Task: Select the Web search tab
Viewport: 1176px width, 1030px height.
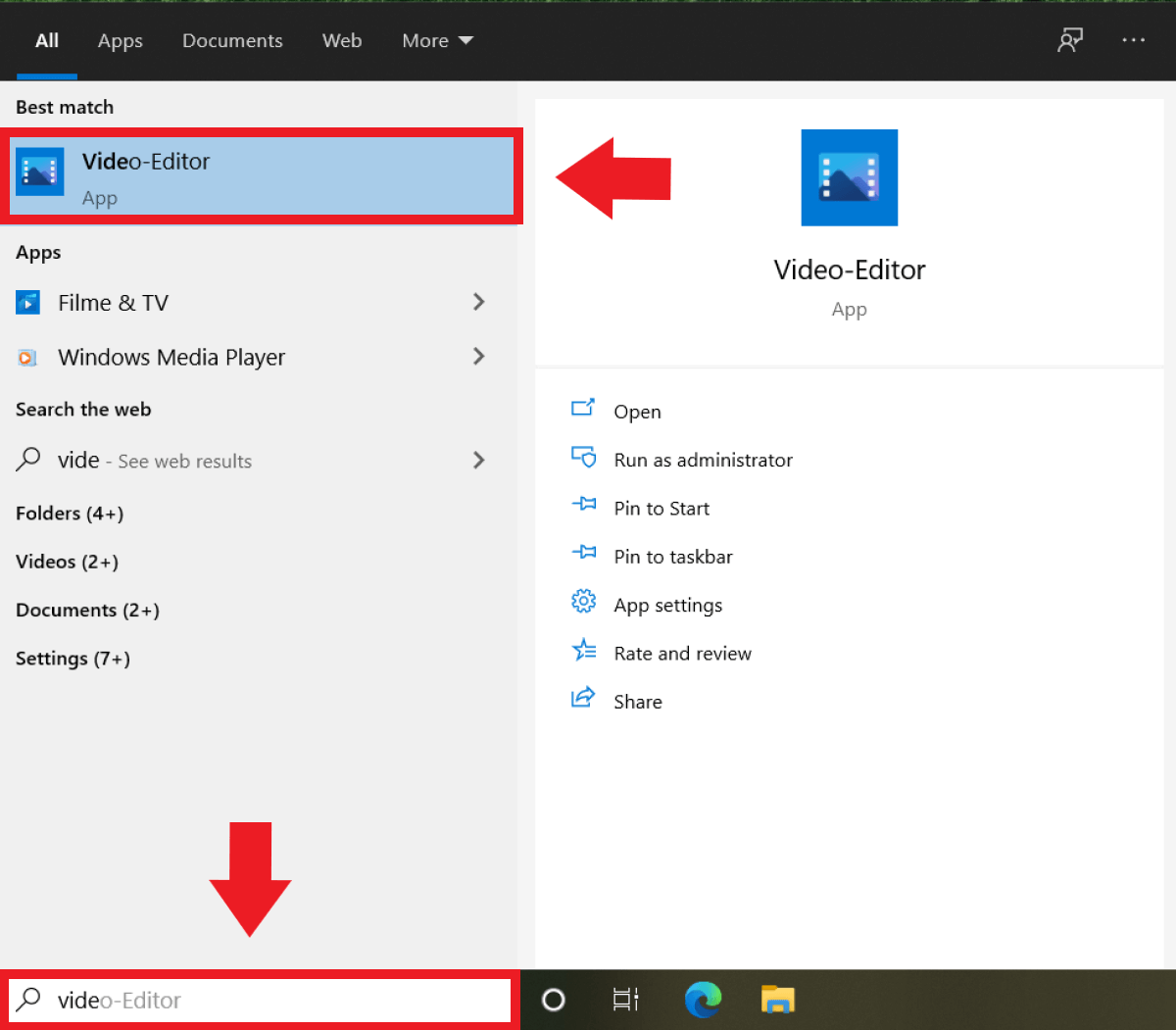Action: [342, 40]
